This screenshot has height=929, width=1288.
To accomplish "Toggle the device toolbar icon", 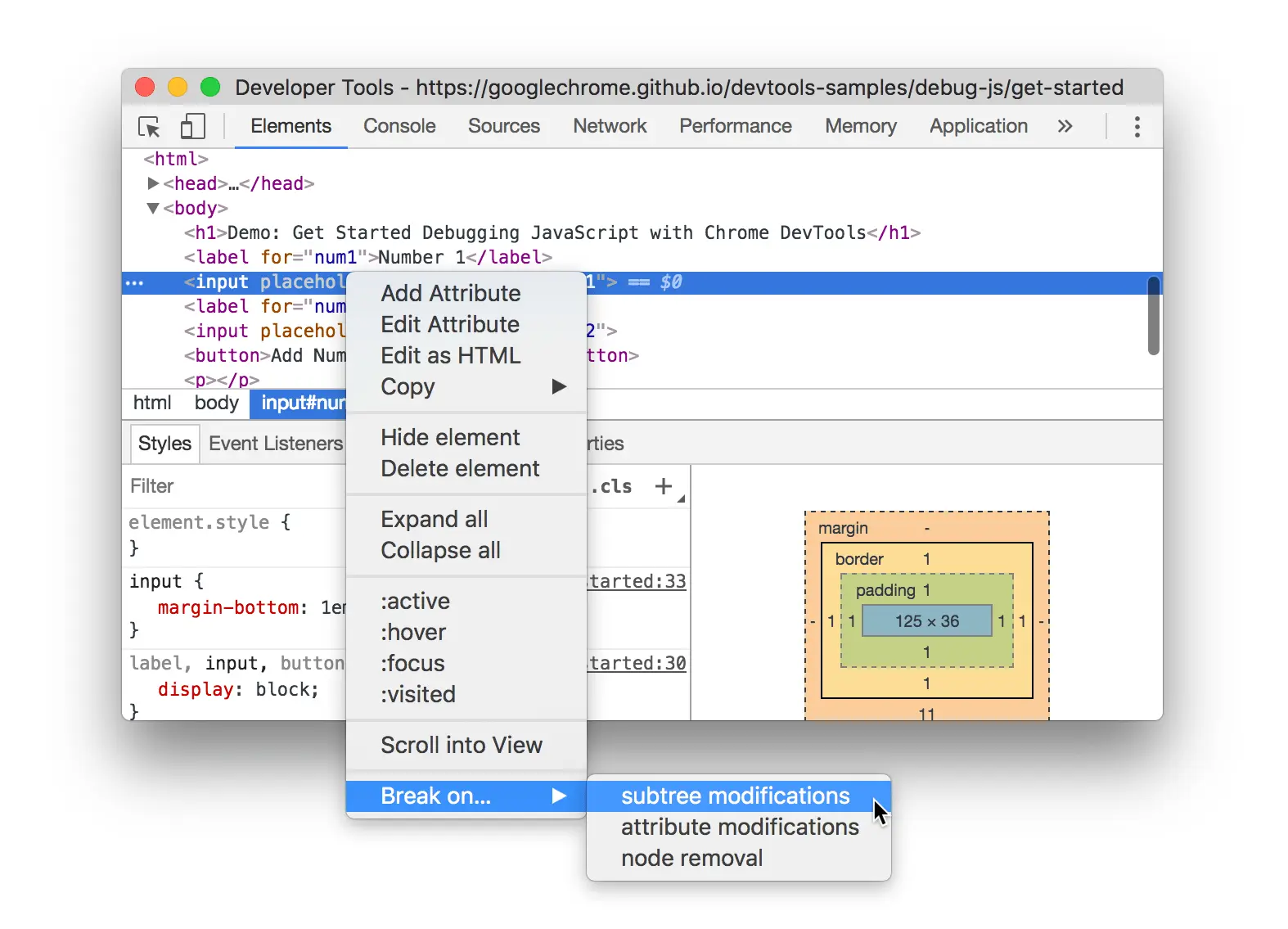I will (192, 126).
